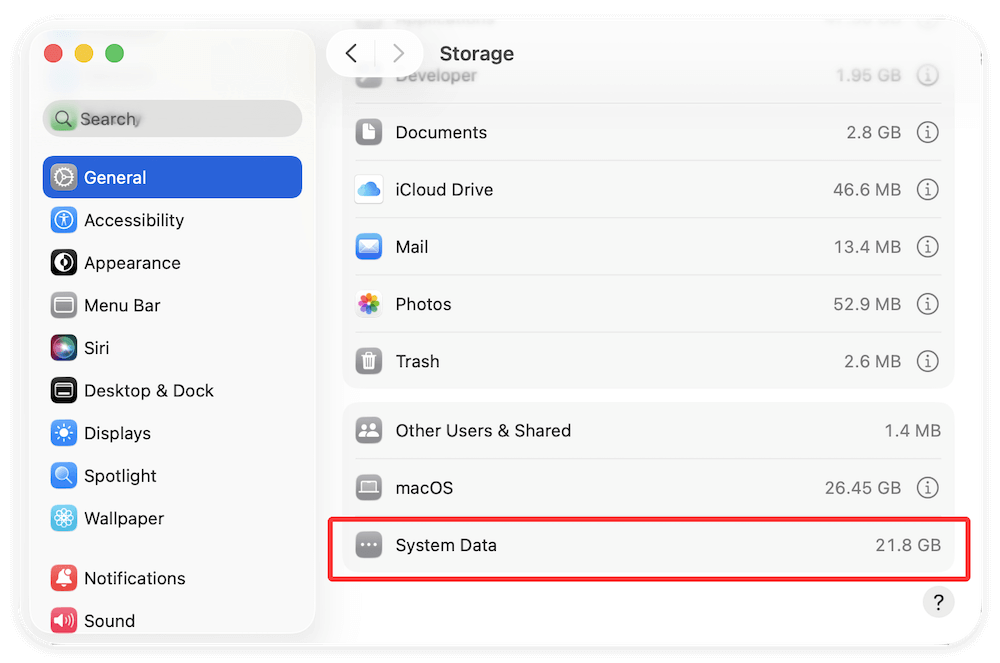Select the Spotlight settings icon
1000x663 pixels.
[64, 476]
